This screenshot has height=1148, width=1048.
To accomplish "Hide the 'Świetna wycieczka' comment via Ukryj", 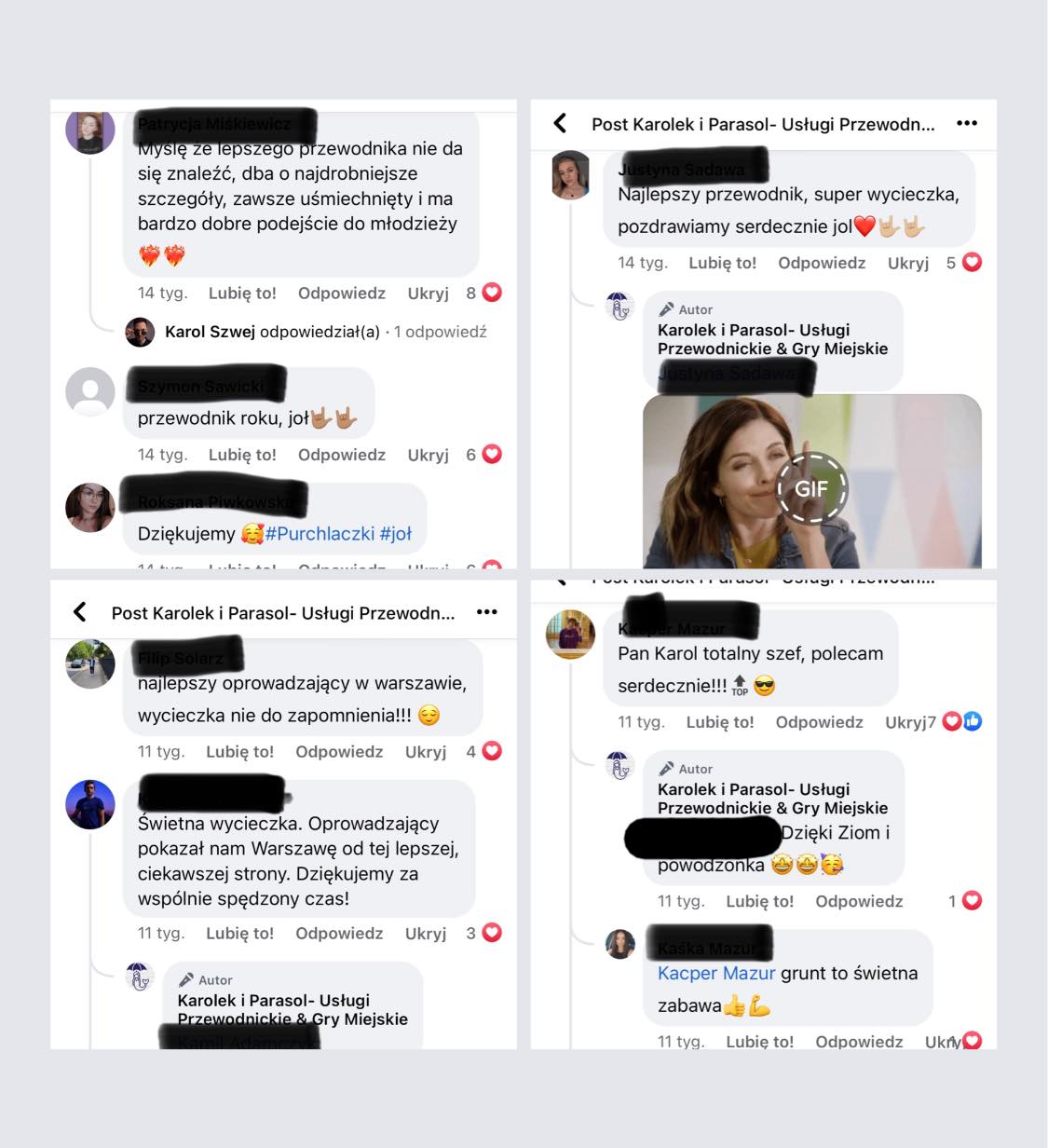I will pyautogui.click(x=426, y=934).
